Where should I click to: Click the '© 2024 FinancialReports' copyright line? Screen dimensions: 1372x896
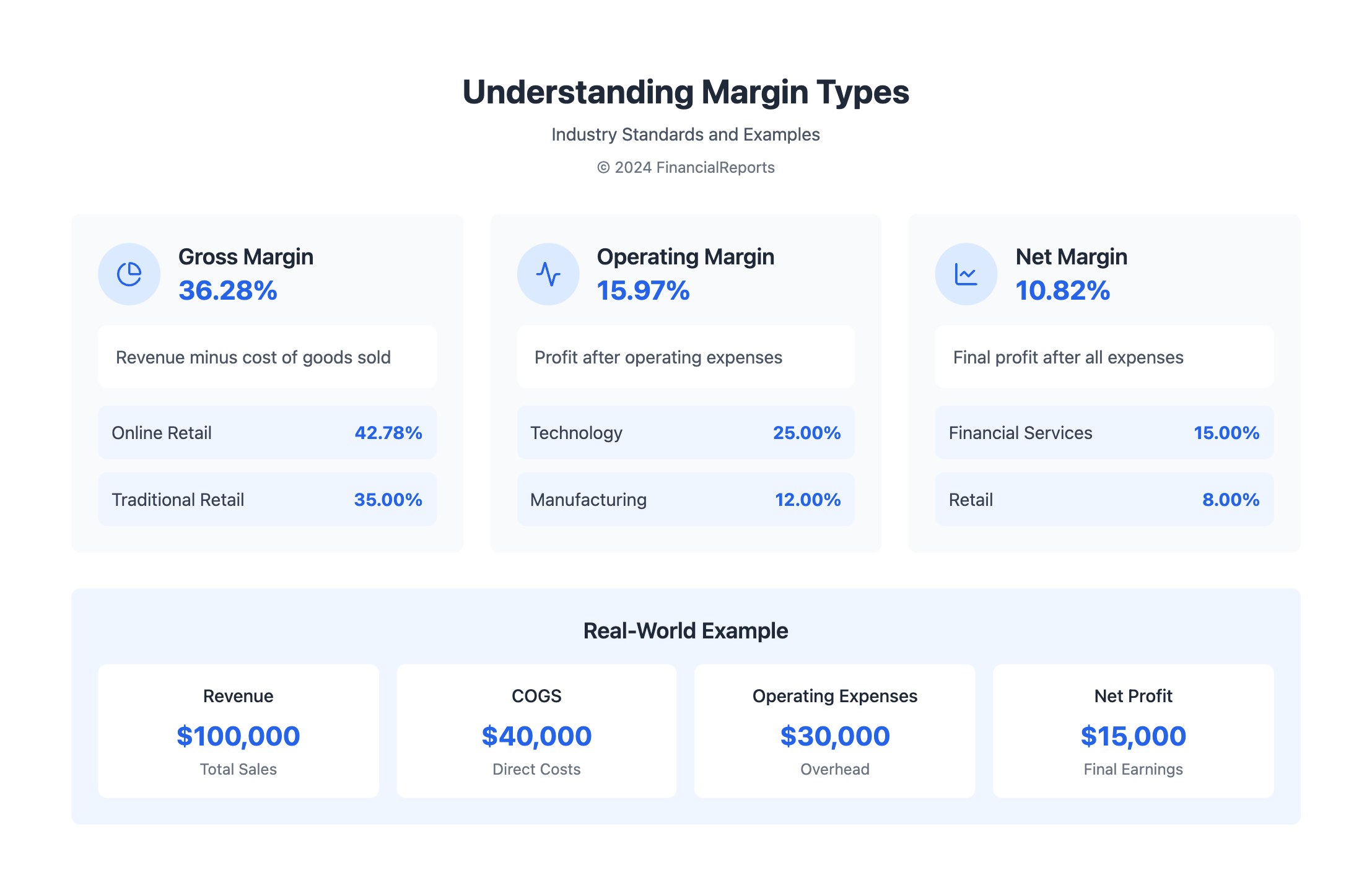(686, 167)
